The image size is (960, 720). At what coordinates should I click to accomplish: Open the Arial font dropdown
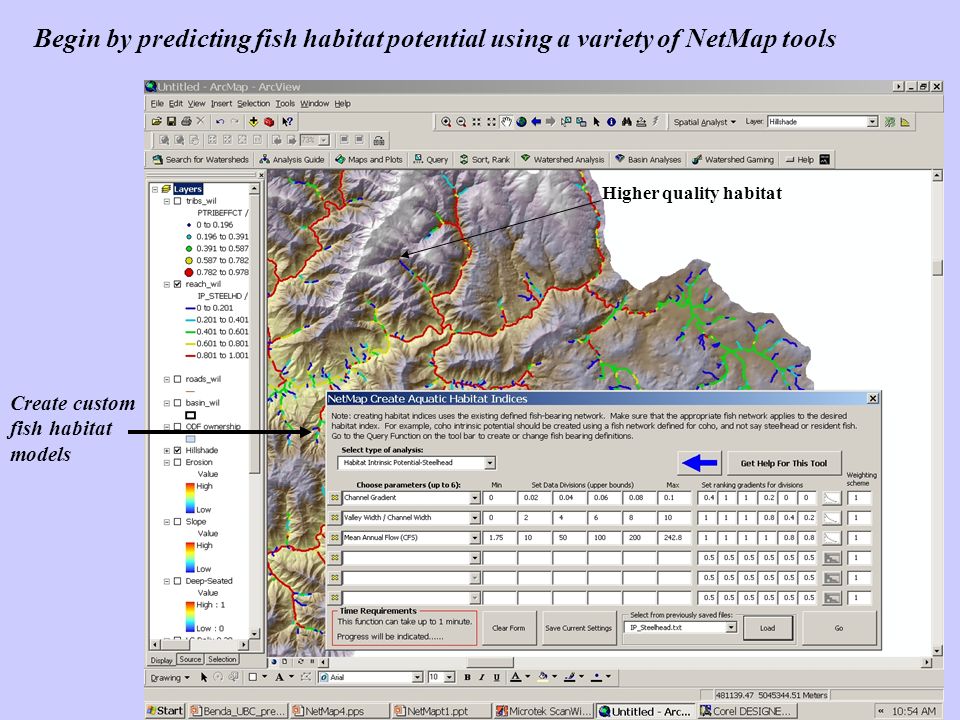418,677
